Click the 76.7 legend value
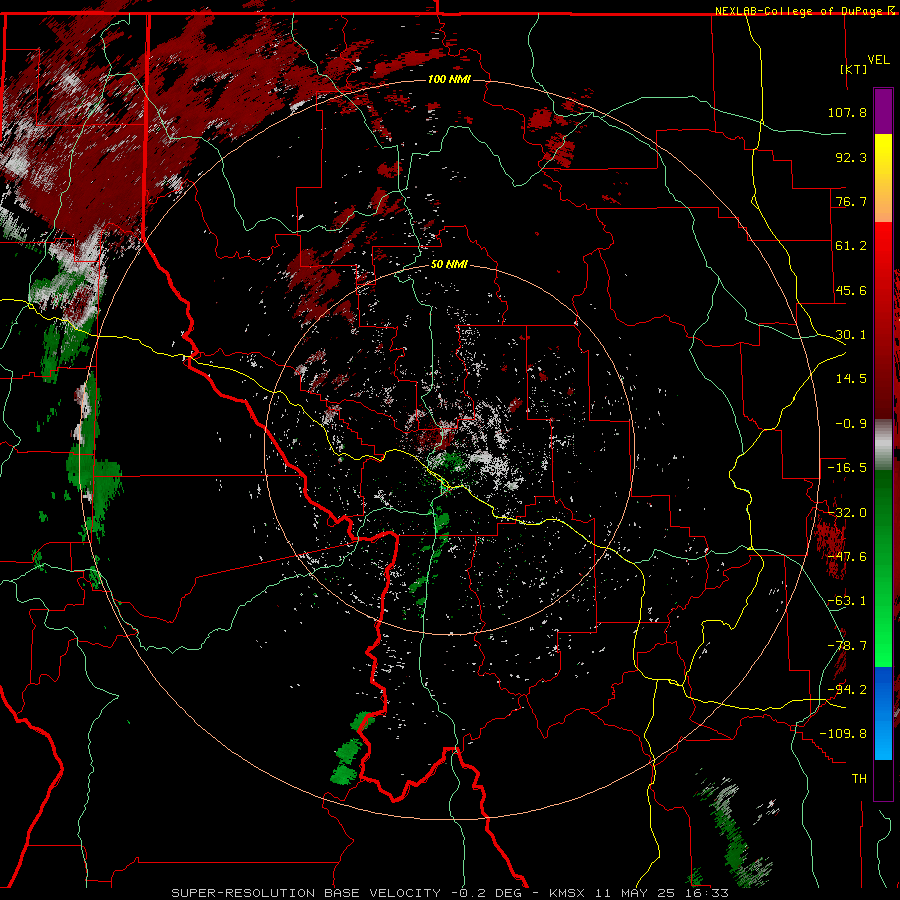This screenshot has width=900, height=900. pos(851,201)
